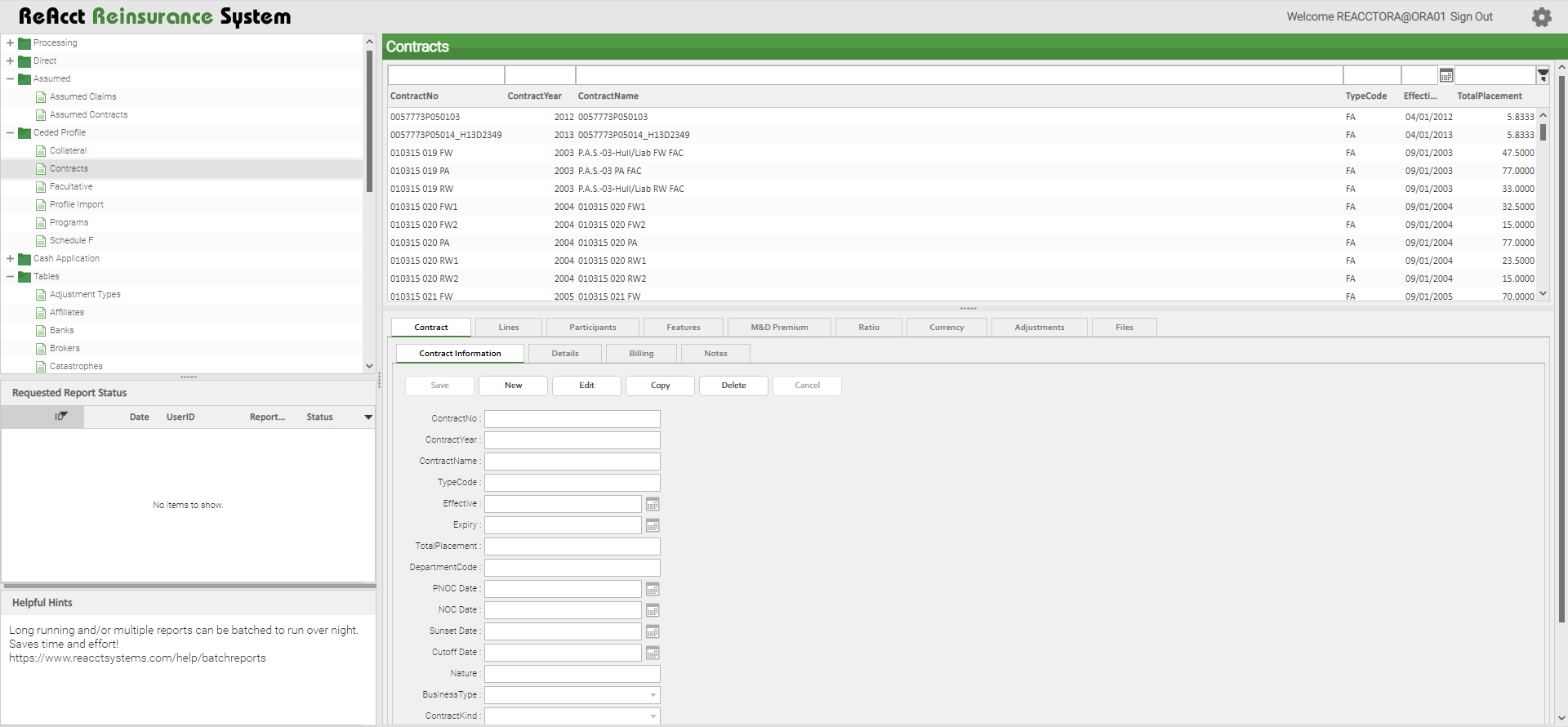
Task: Open the BusinessType dropdown
Action: 653,695
